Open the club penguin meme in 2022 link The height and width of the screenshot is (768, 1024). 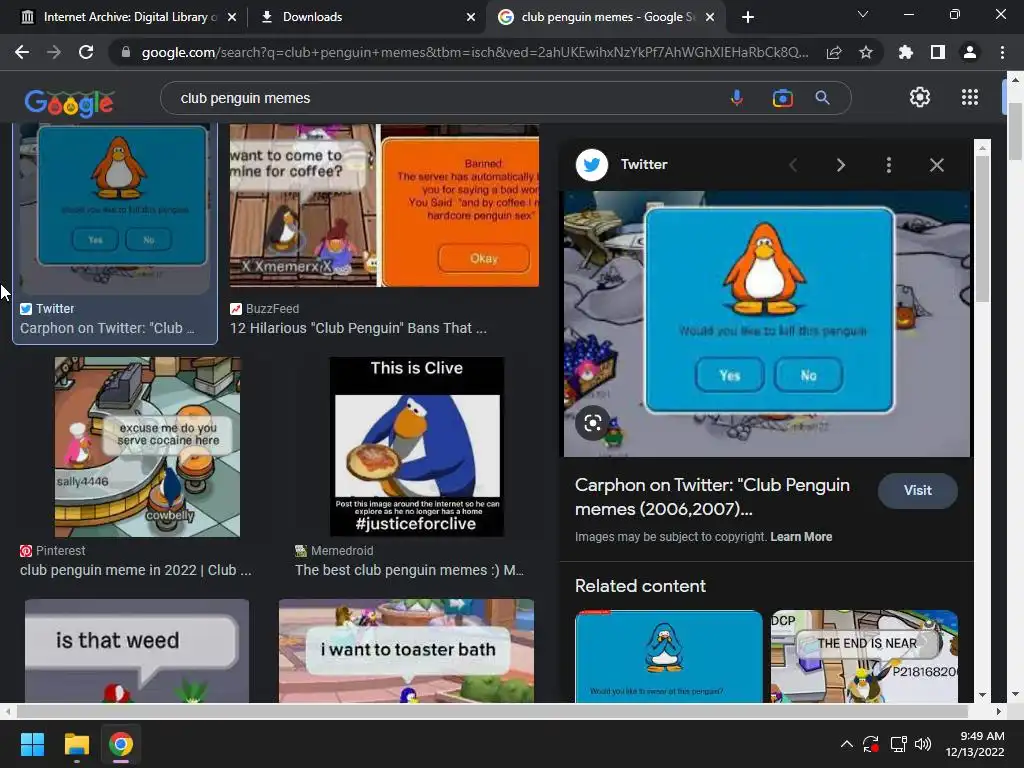135,570
